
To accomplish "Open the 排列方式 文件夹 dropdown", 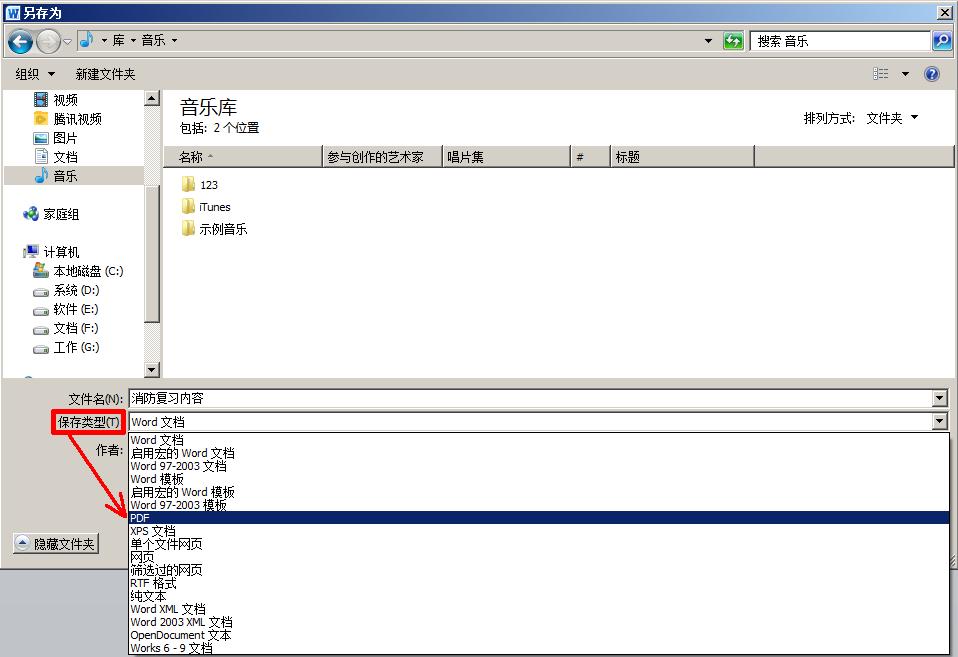I will (x=891, y=118).
